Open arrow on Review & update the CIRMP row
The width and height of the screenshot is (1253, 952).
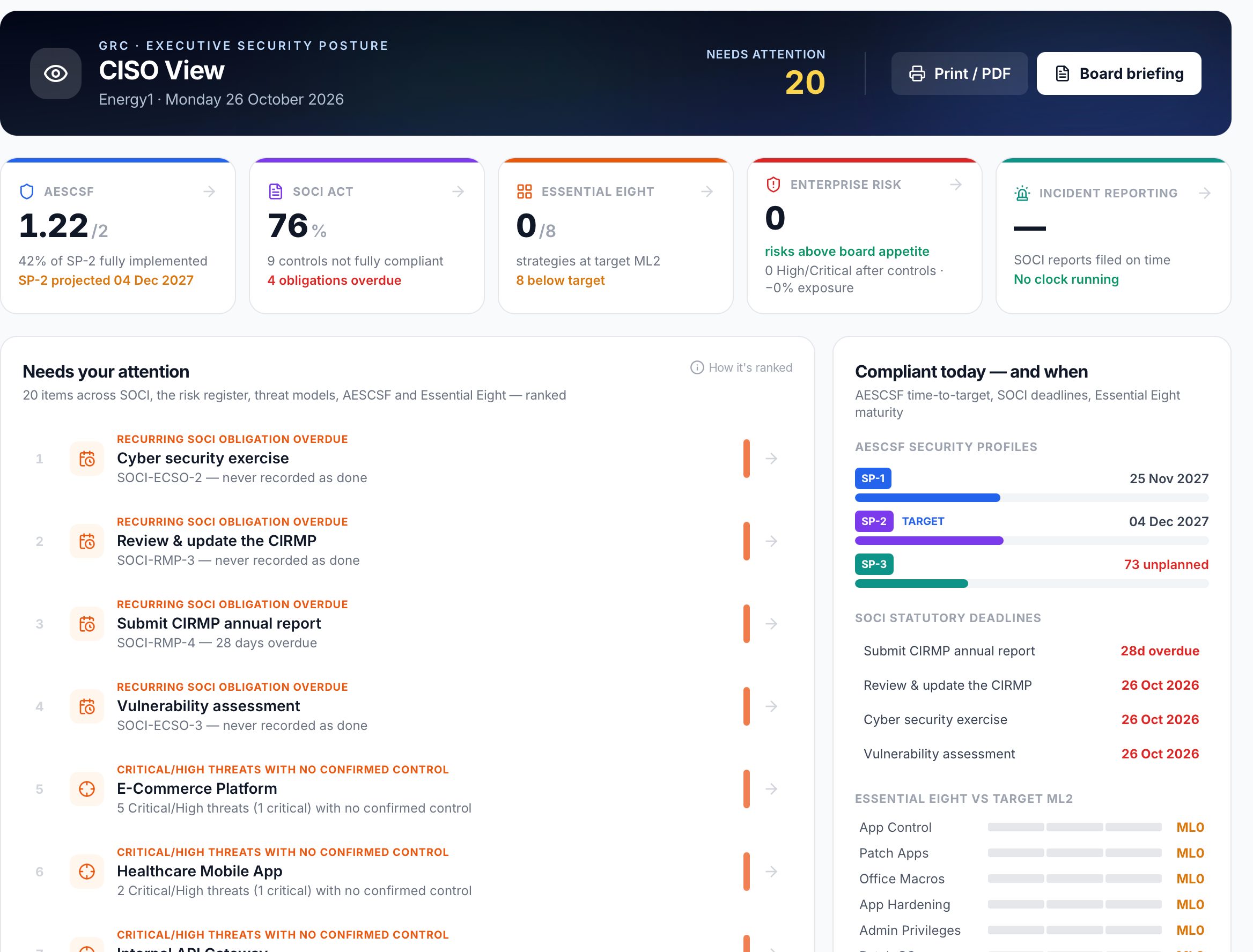pos(771,541)
